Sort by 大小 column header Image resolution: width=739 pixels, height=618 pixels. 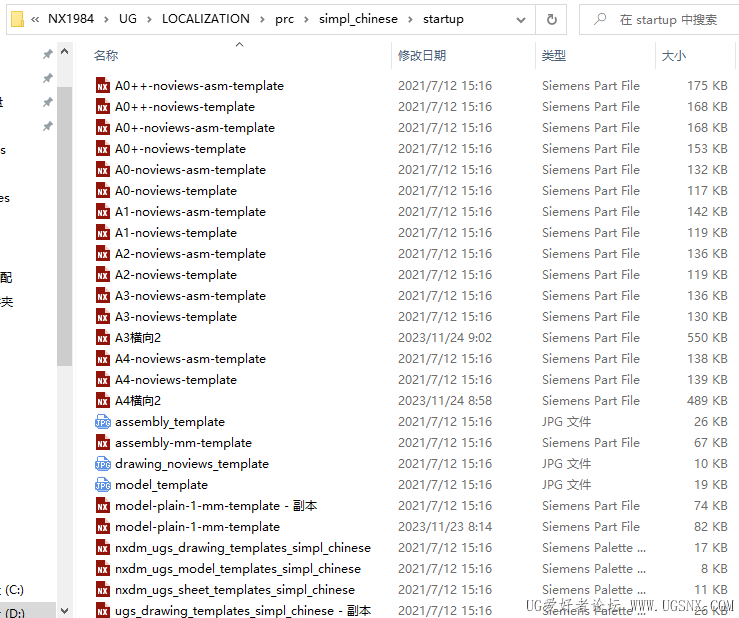674,56
